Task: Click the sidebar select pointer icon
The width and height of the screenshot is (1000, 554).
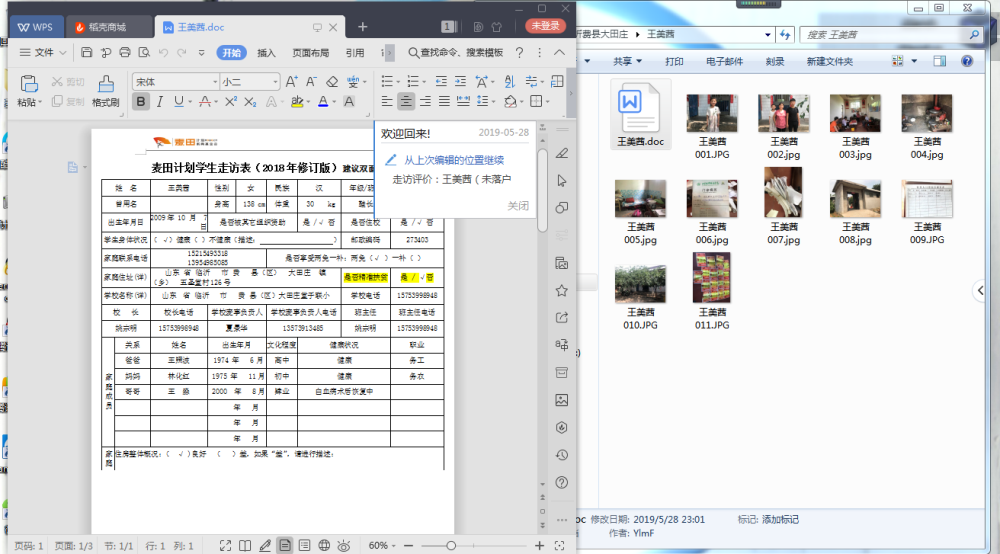Action: coord(562,180)
